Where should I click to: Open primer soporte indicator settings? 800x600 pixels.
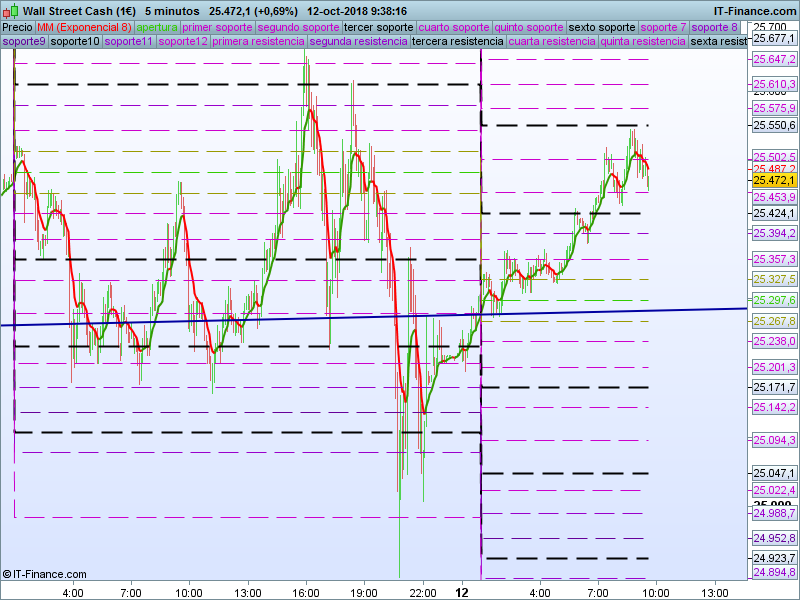[217, 27]
